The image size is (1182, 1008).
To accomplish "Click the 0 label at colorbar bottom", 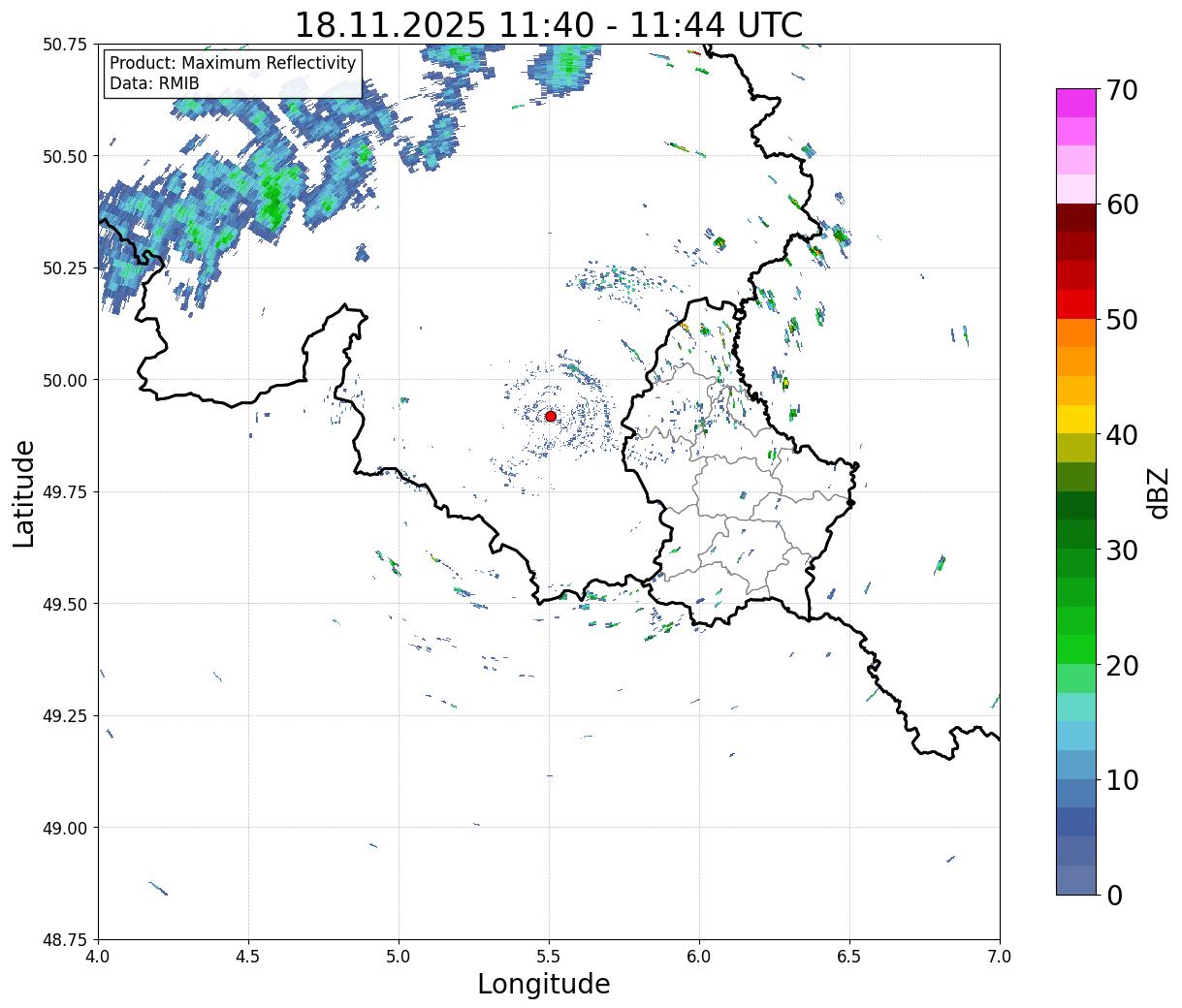I will point(1114,895).
